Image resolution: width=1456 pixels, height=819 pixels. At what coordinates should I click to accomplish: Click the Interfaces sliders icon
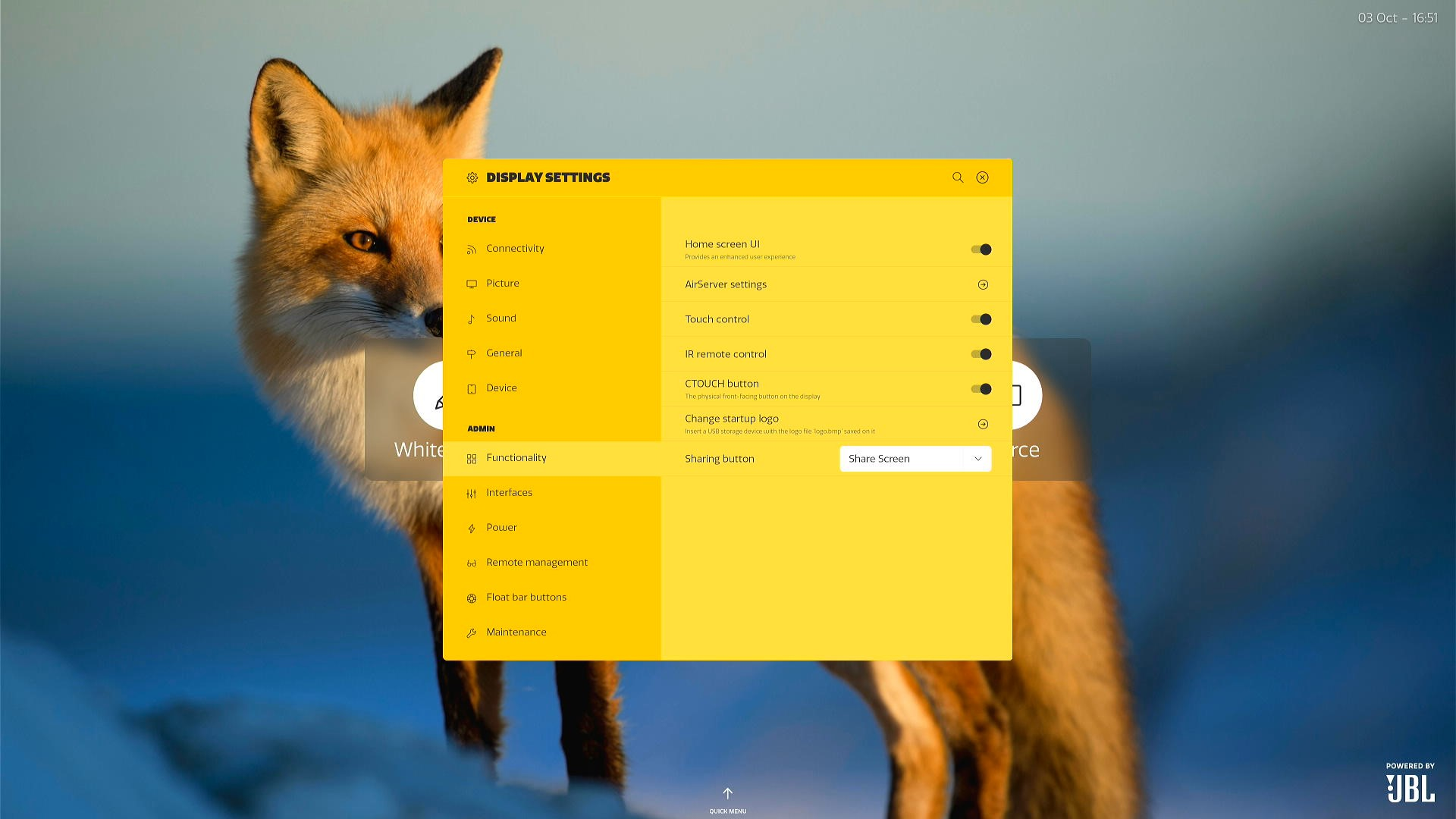[x=472, y=494]
